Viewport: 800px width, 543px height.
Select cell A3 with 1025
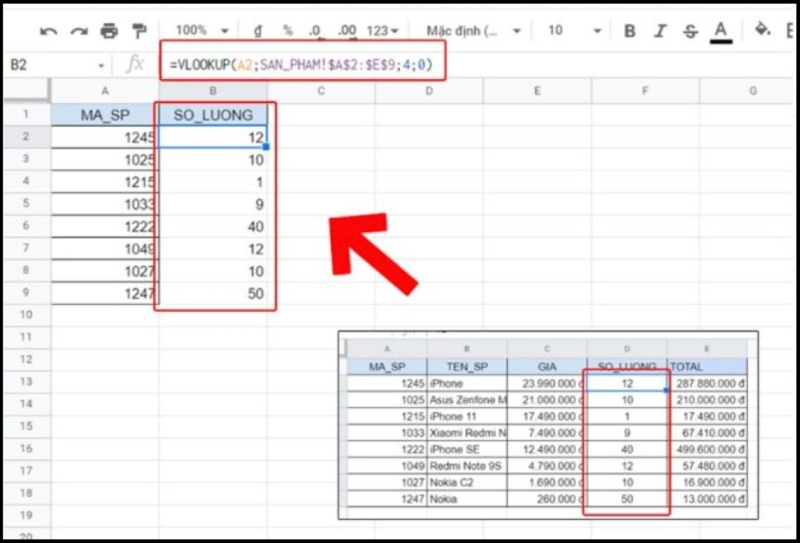click(x=105, y=160)
